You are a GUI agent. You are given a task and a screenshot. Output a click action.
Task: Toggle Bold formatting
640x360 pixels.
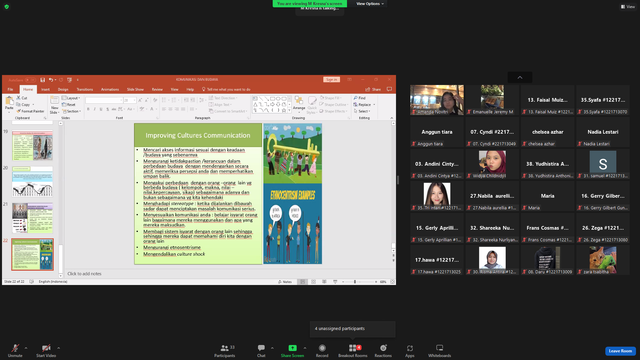click(88, 109)
